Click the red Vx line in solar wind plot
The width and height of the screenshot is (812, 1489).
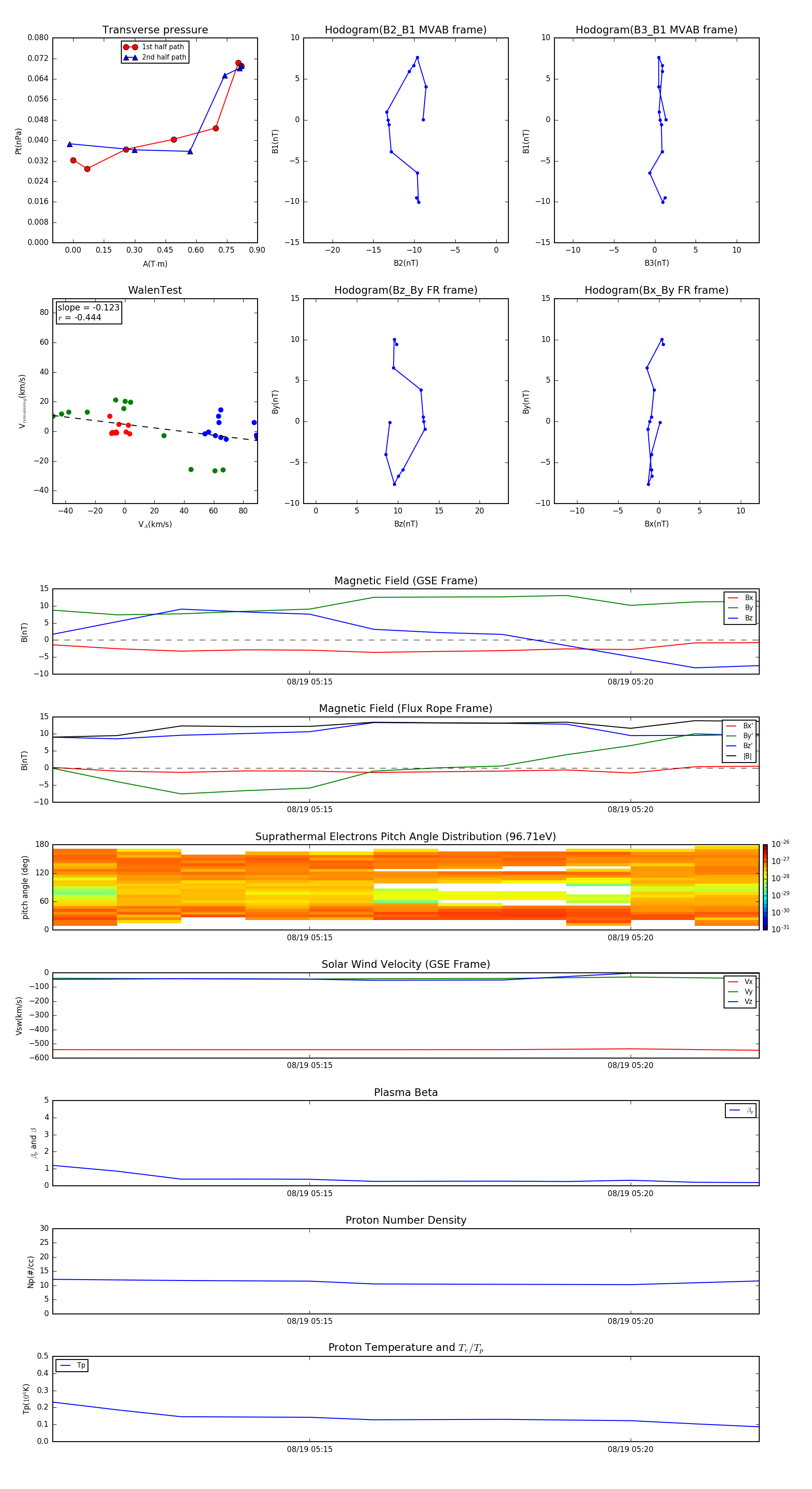406,1050
